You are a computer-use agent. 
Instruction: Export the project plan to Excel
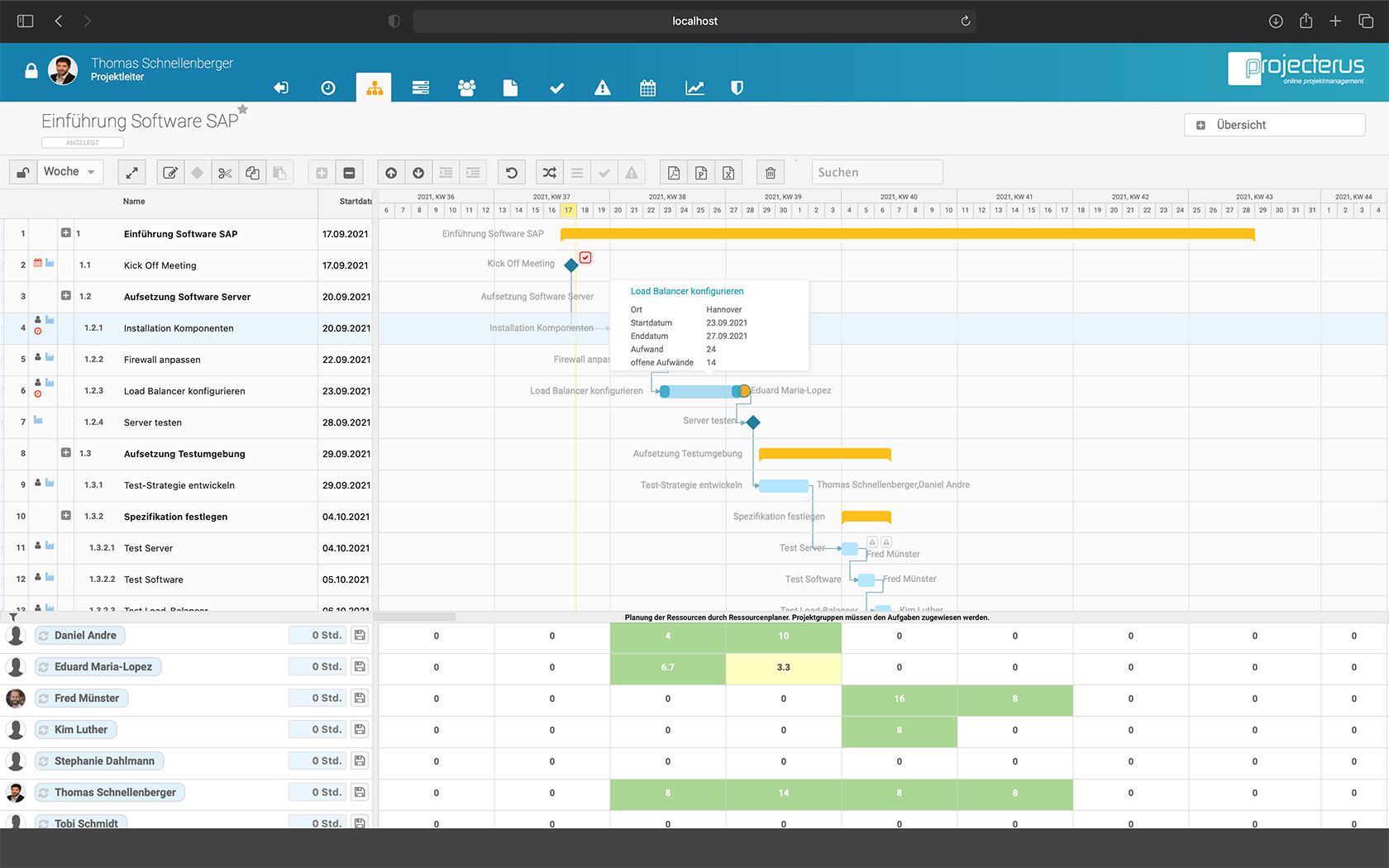(x=728, y=172)
